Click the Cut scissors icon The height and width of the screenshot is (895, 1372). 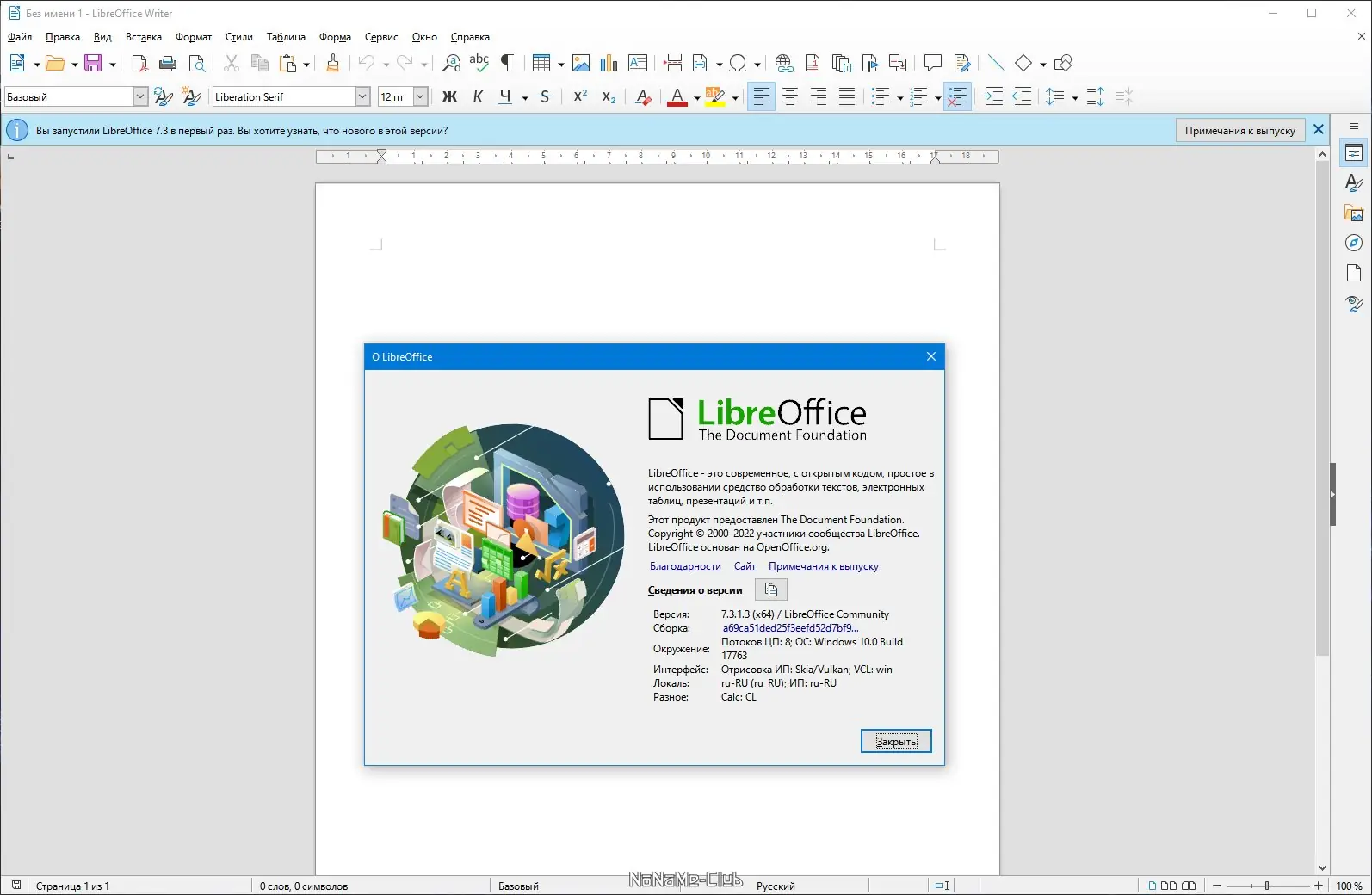(x=232, y=63)
